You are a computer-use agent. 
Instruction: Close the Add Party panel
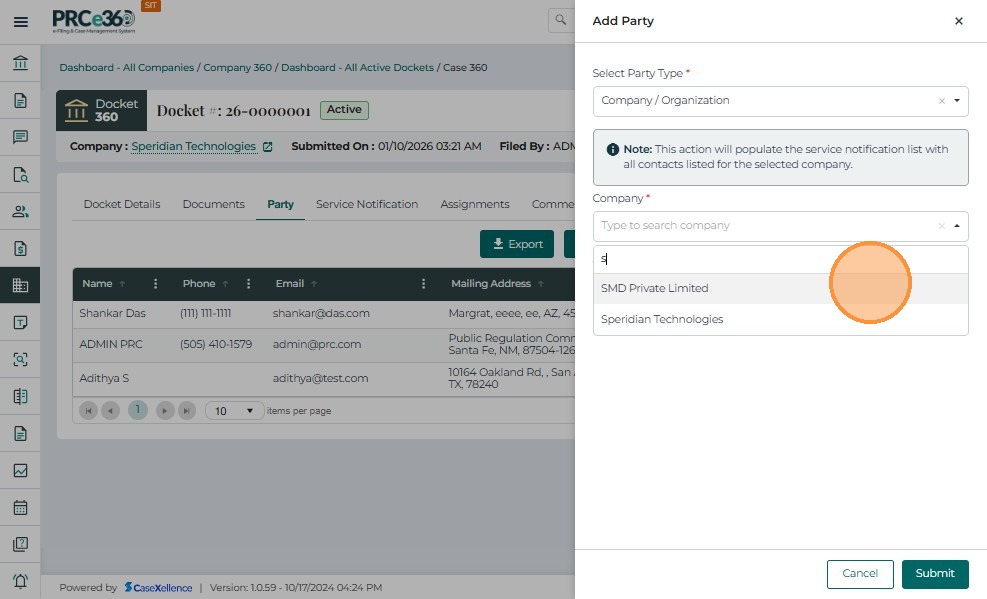(x=958, y=21)
